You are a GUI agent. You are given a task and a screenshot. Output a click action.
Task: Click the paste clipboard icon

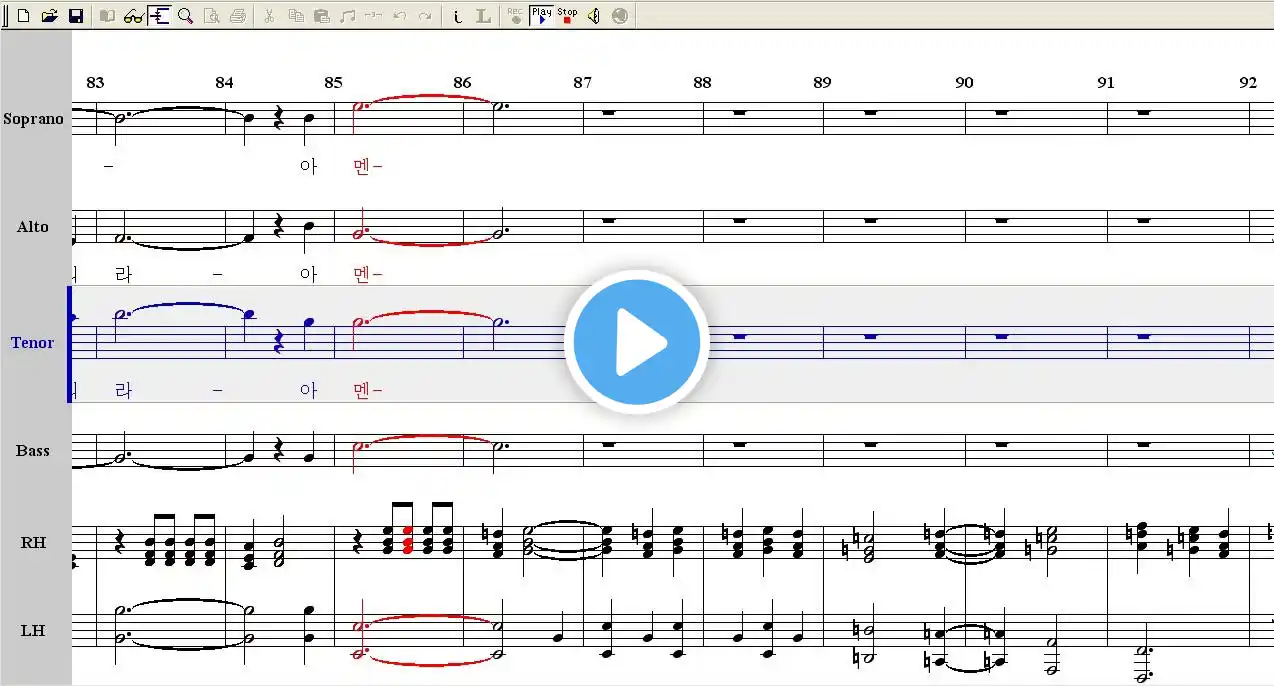point(321,16)
